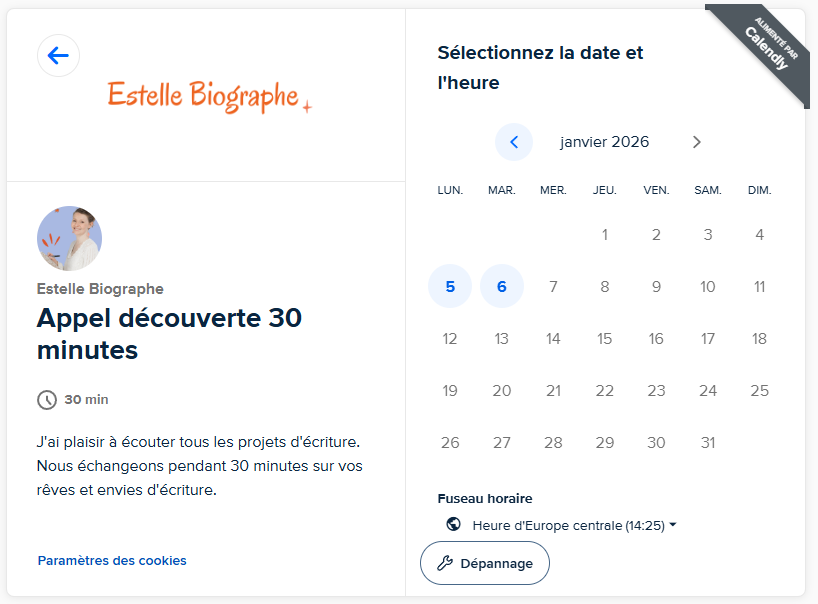
Task: Click day 20 in the calendar
Action: [502, 390]
